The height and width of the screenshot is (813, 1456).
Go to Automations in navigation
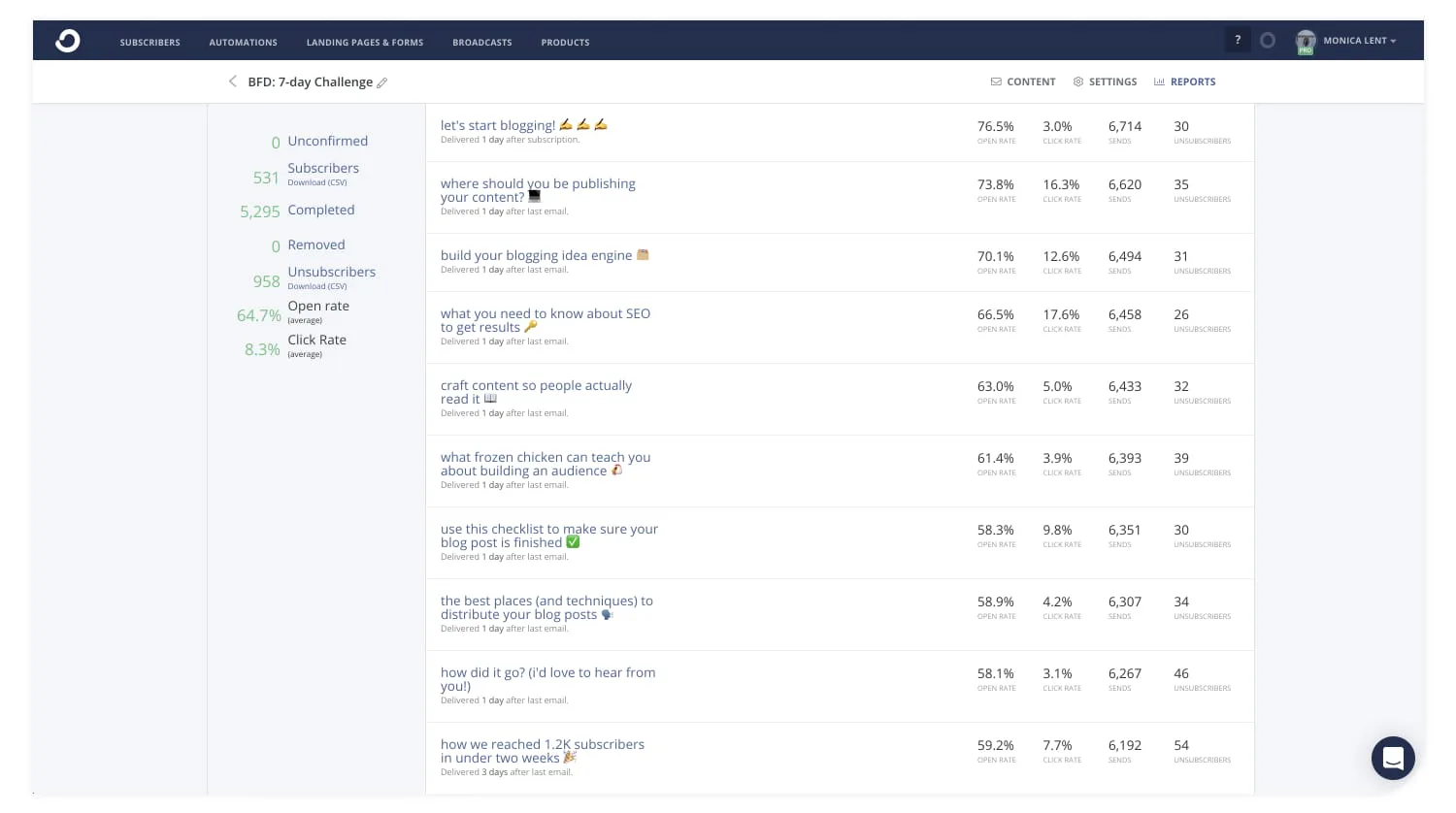click(243, 43)
